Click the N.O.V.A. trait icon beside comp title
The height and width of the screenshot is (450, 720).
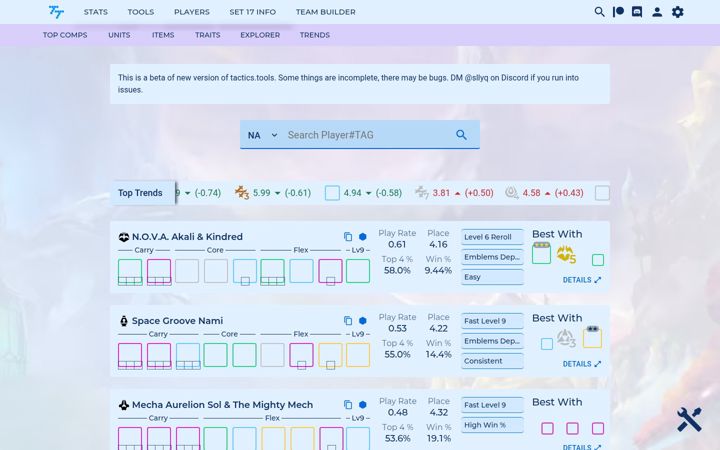point(124,237)
